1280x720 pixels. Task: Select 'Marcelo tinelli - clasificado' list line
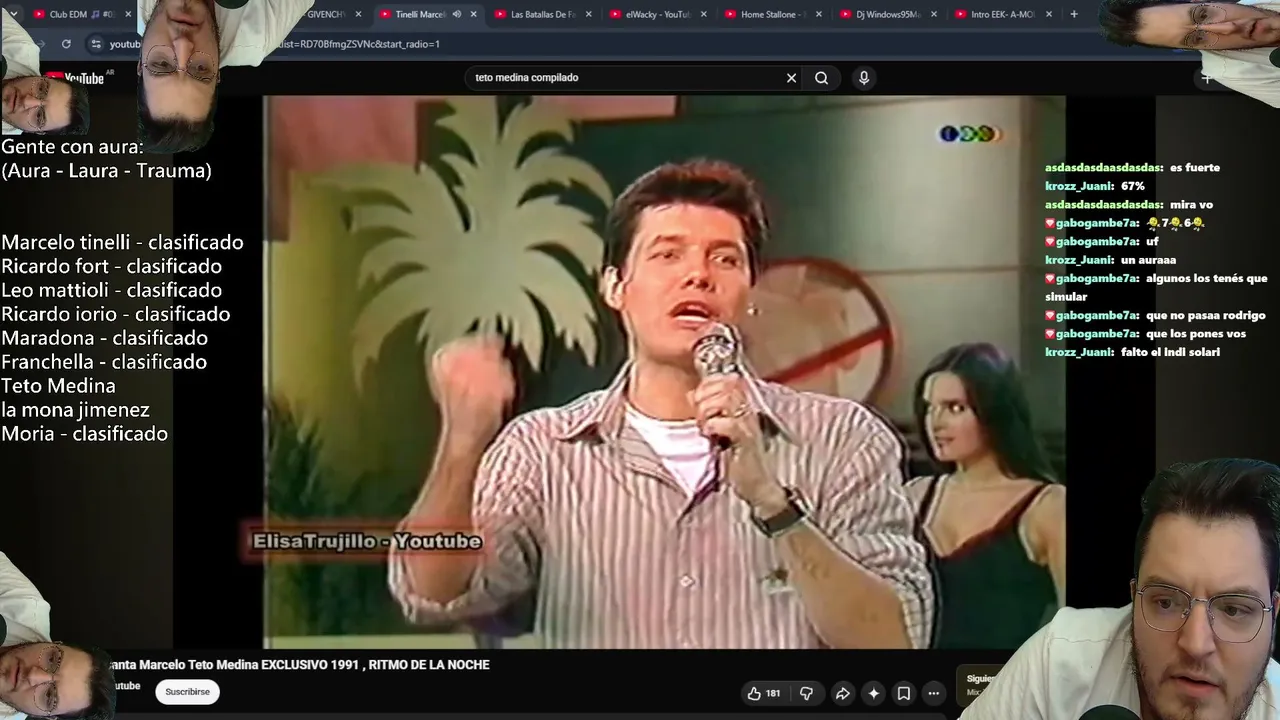click(122, 242)
